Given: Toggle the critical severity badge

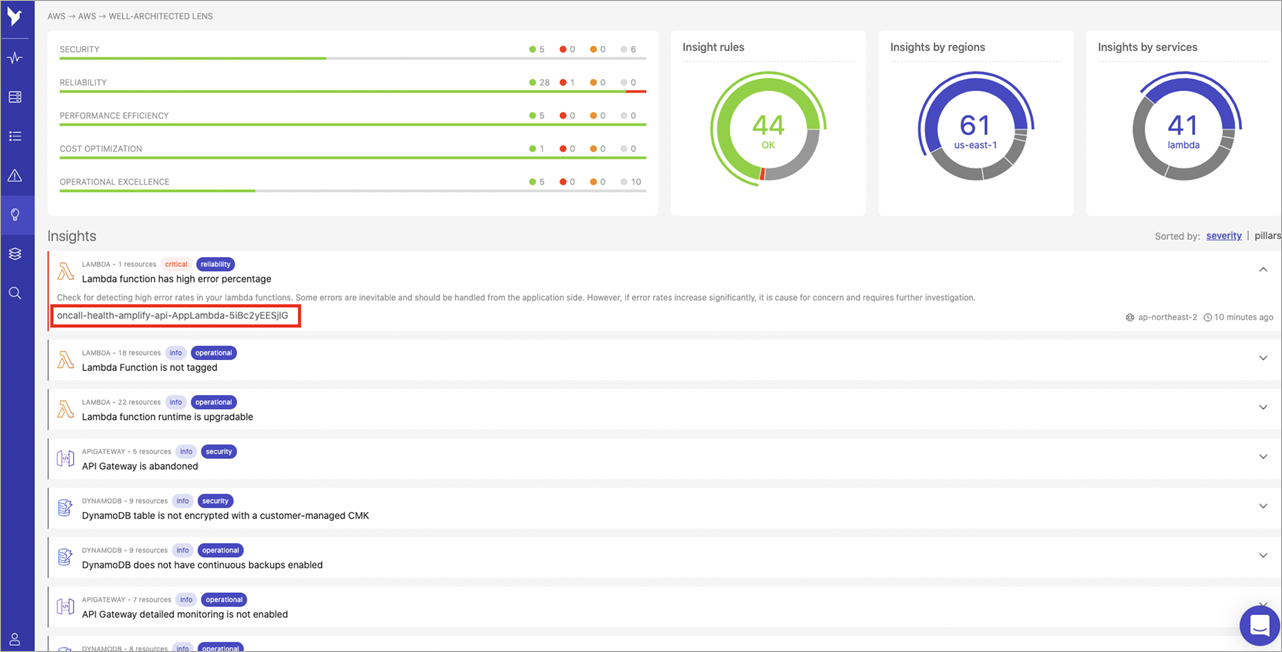Looking at the screenshot, I should (175, 264).
